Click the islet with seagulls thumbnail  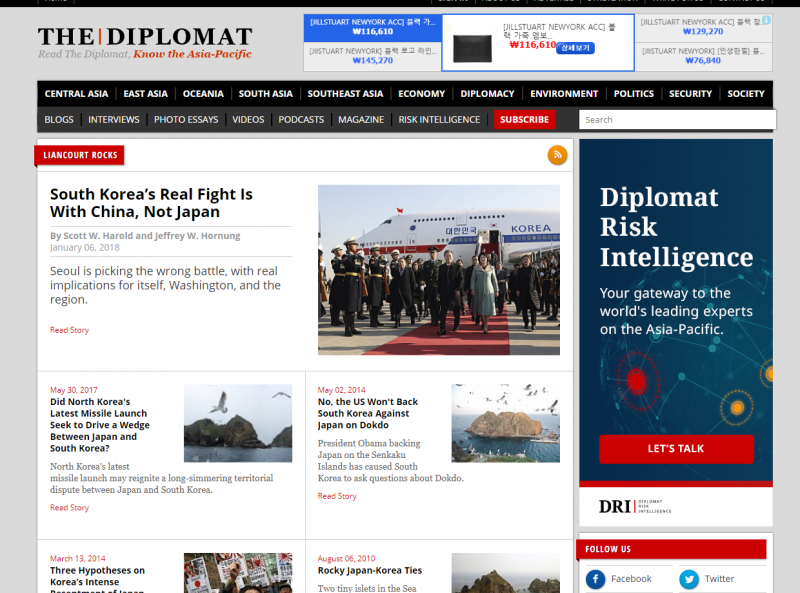(238, 423)
